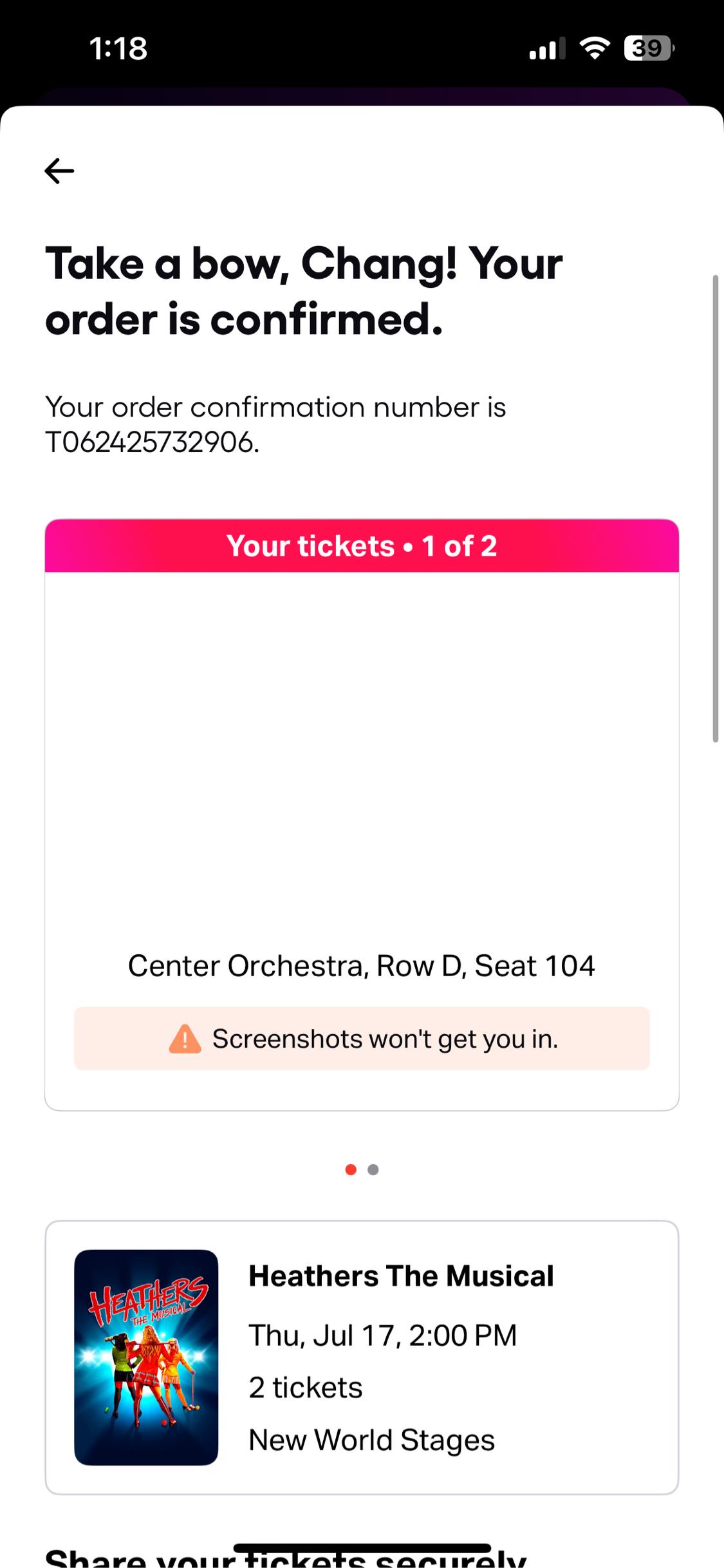
Task: Tap the blank ticket barcode area
Action: click(362, 753)
